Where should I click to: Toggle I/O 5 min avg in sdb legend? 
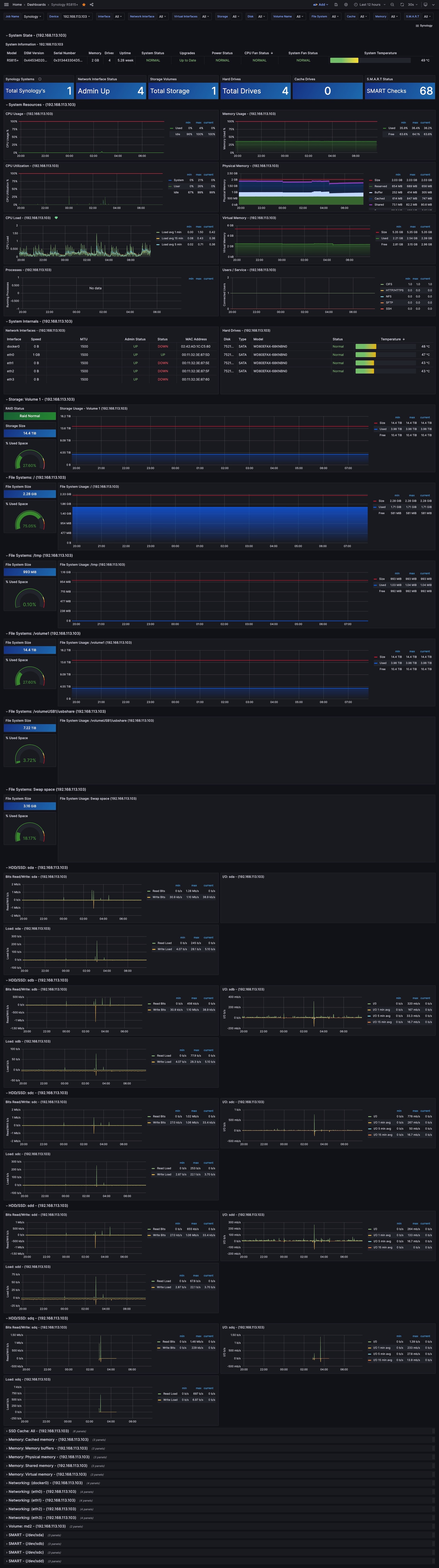coord(382,1016)
